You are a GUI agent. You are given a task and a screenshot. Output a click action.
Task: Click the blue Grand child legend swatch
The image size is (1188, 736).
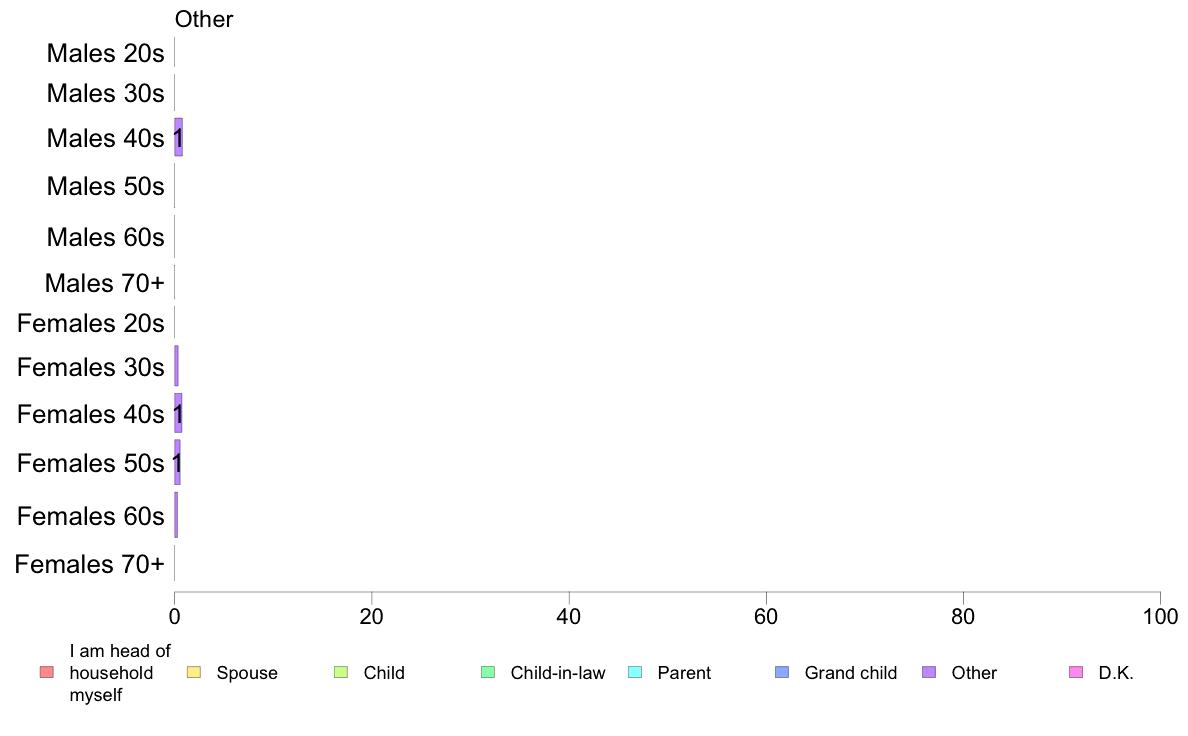tap(782, 672)
